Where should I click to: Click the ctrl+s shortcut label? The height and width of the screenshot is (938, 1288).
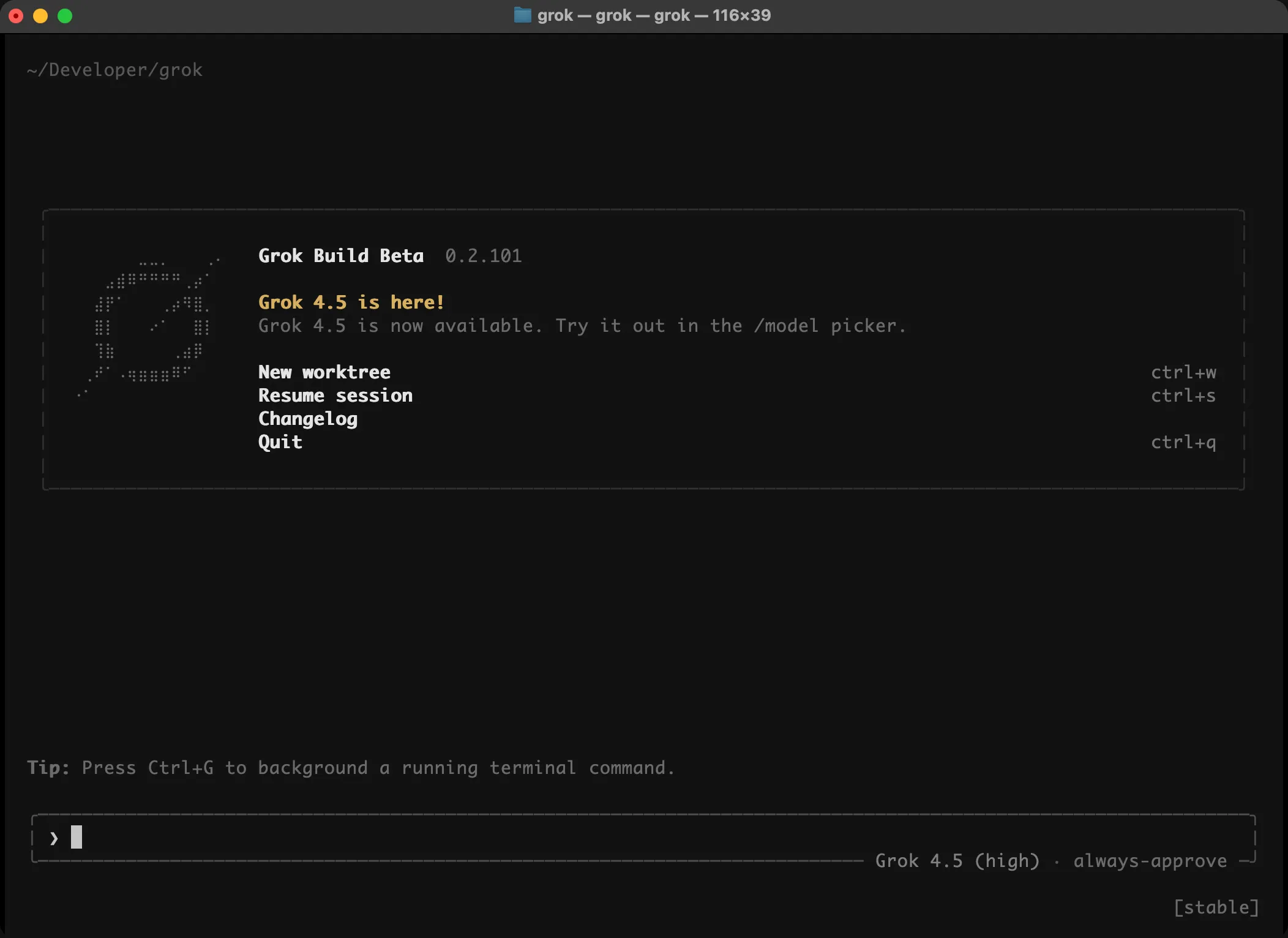click(1183, 396)
